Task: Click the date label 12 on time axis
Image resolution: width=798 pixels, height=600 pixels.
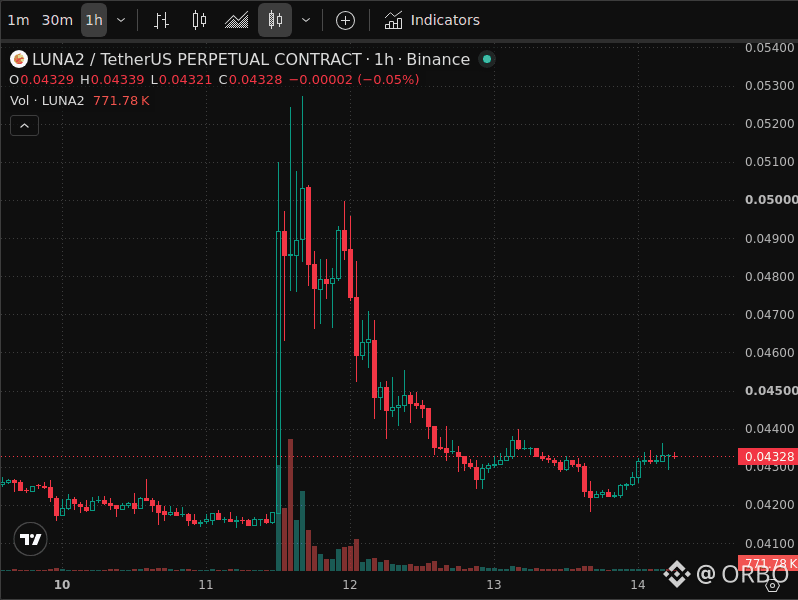Action: click(350, 585)
